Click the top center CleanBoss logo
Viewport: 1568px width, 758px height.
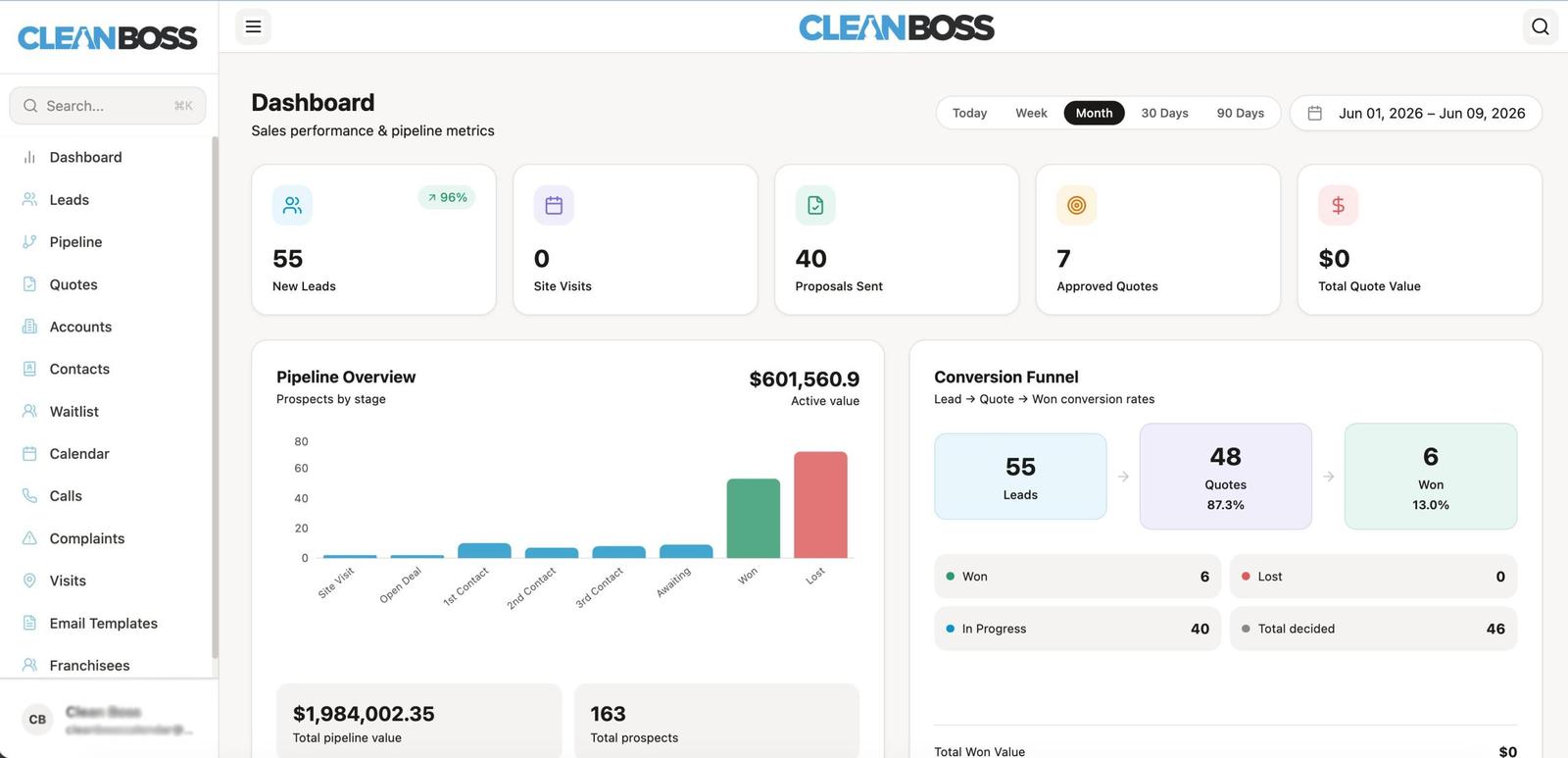coord(897,27)
